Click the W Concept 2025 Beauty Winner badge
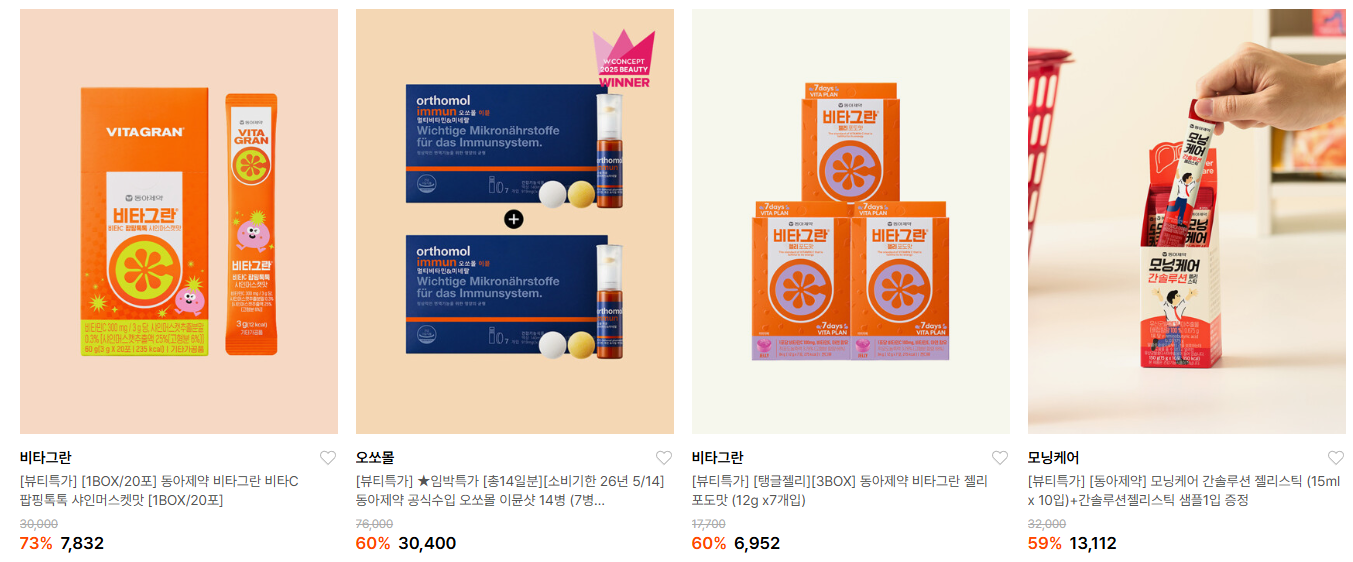 click(624, 58)
